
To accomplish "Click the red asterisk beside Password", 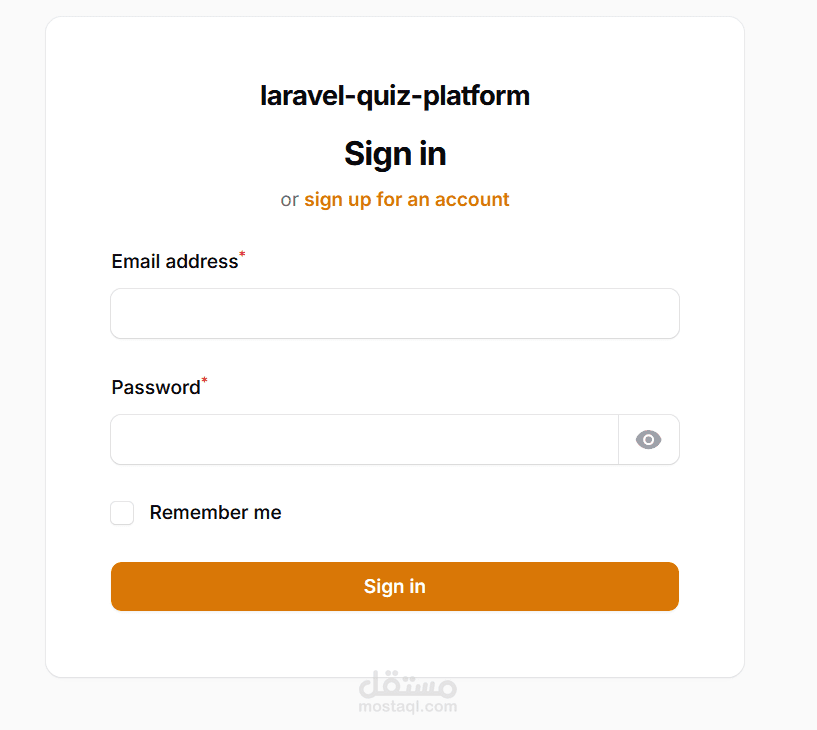I will (x=204, y=380).
